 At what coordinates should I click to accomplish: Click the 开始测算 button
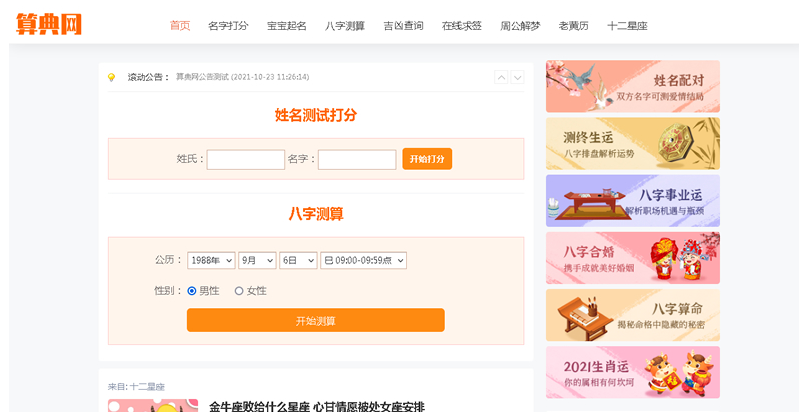click(x=315, y=320)
